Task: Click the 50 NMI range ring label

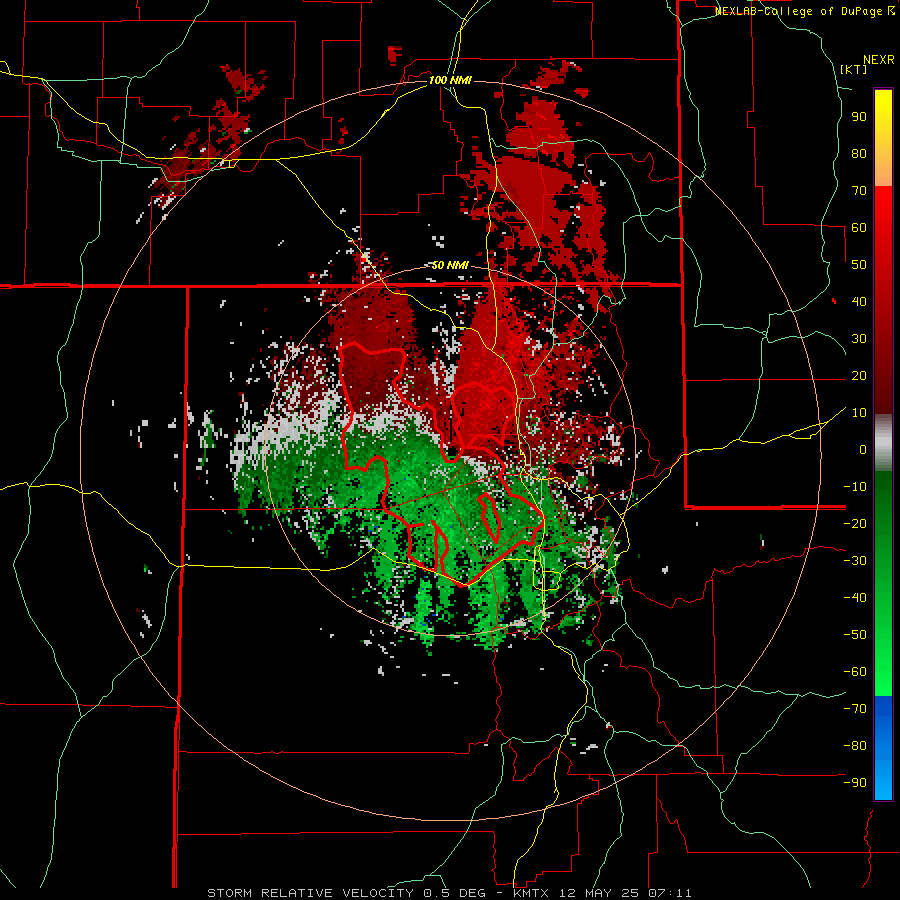Action: click(x=450, y=265)
